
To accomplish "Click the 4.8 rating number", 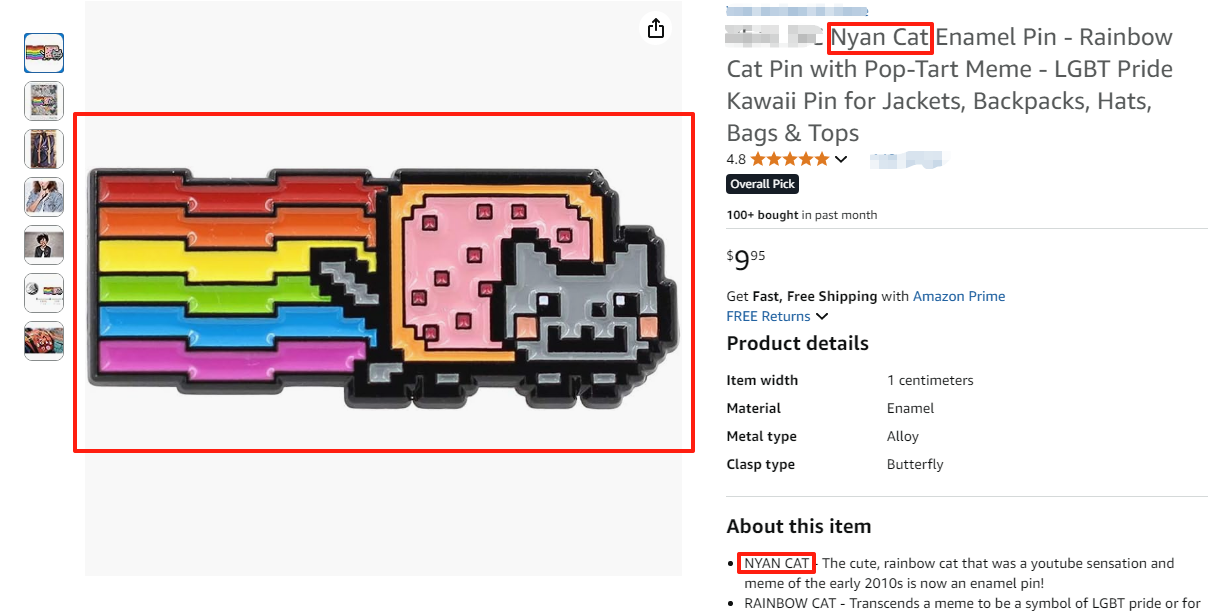I will point(736,159).
